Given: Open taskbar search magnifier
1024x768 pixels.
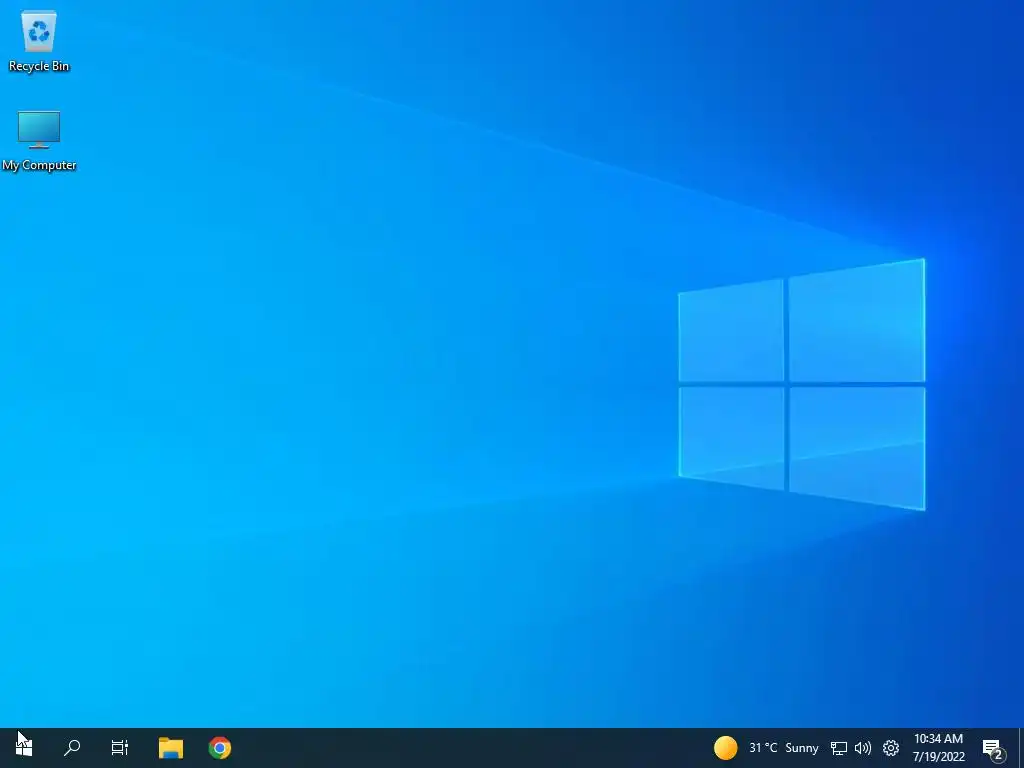Looking at the screenshot, I should click(x=72, y=748).
